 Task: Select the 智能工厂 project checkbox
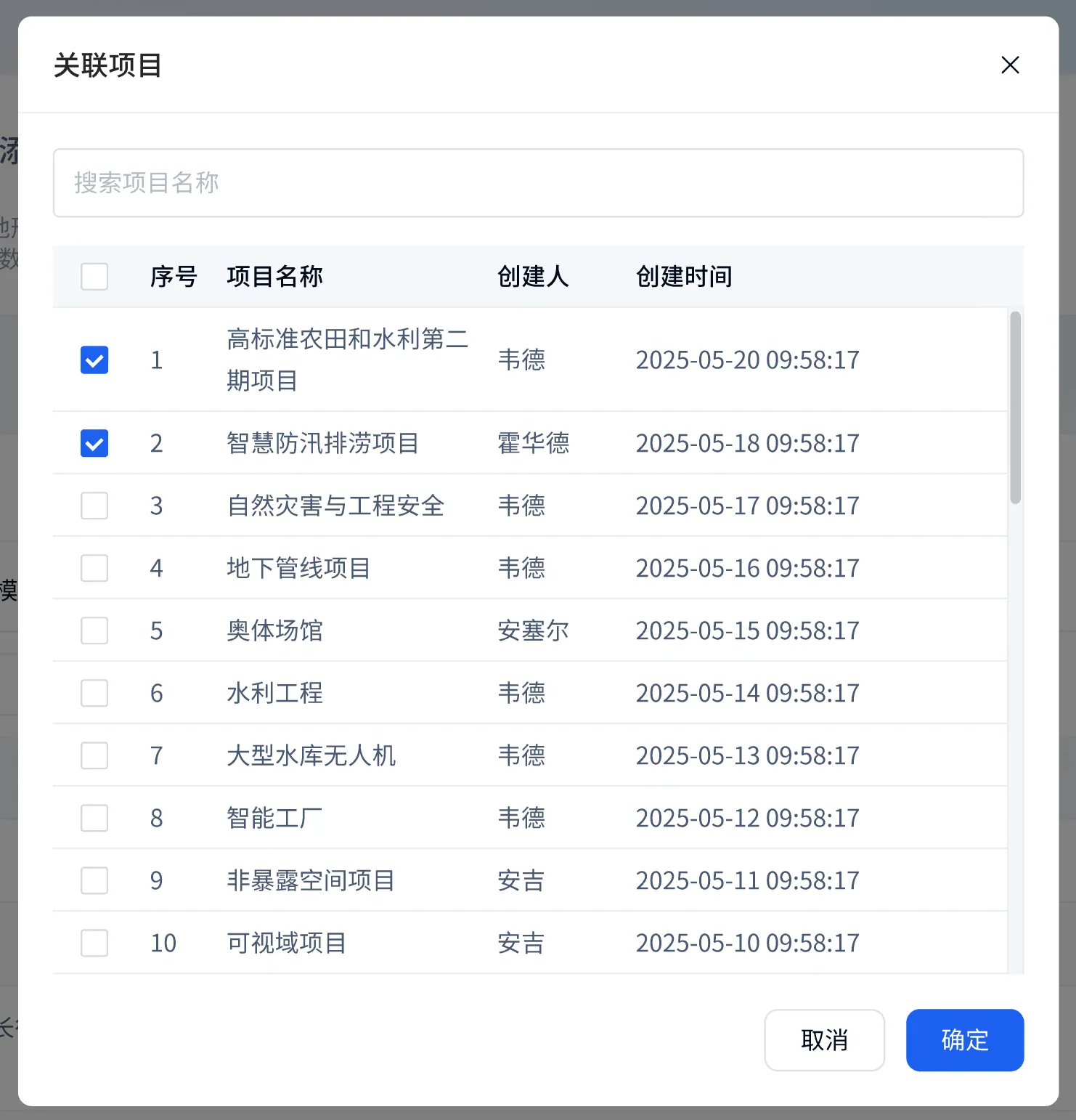point(94,818)
